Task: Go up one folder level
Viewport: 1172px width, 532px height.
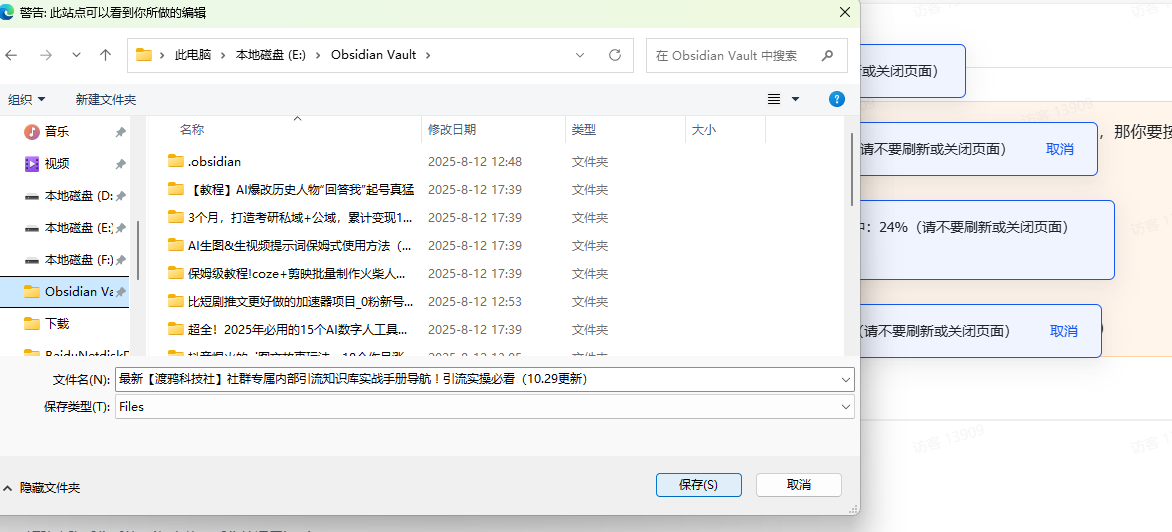Action: tap(105, 55)
